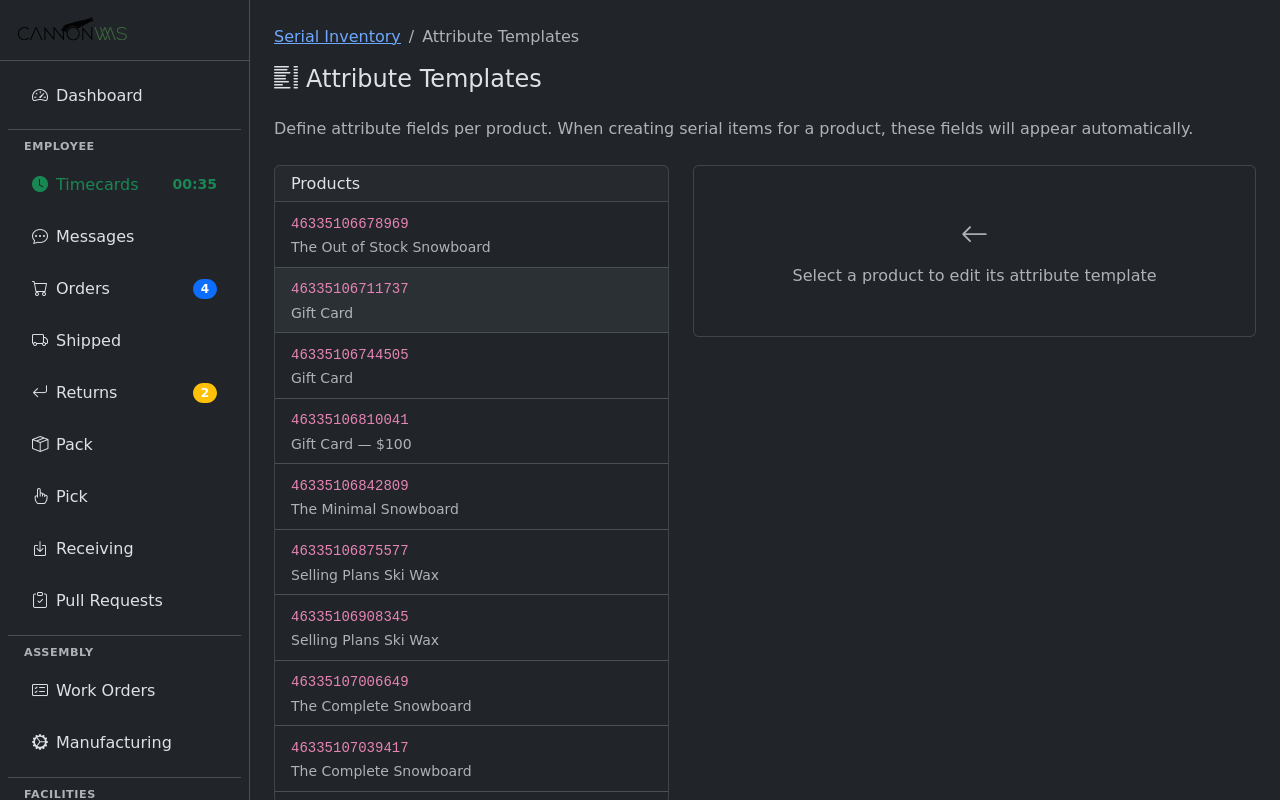This screenshot has width=1280, height=800.
Task: Click the Shipped truck icon
Action: tap(39, 340)
